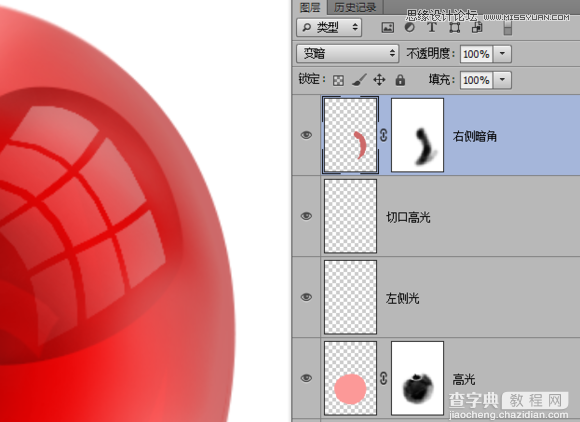
Task: Select the 右侧暗角 layer mask thumbnail
Action: (x=417, y=135)
